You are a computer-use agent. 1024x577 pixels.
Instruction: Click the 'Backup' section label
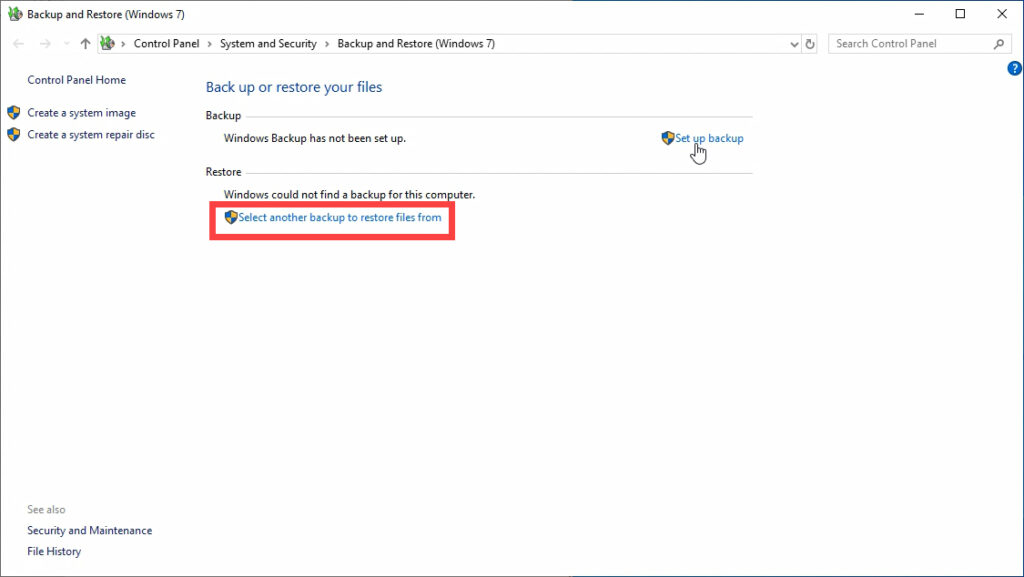223,116
